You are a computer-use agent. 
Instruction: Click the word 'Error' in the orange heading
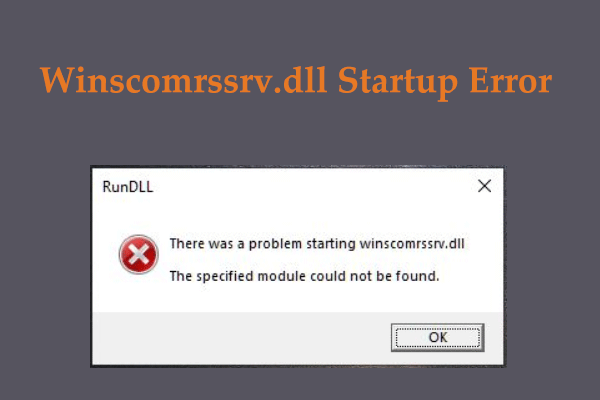tap(510, 80)
